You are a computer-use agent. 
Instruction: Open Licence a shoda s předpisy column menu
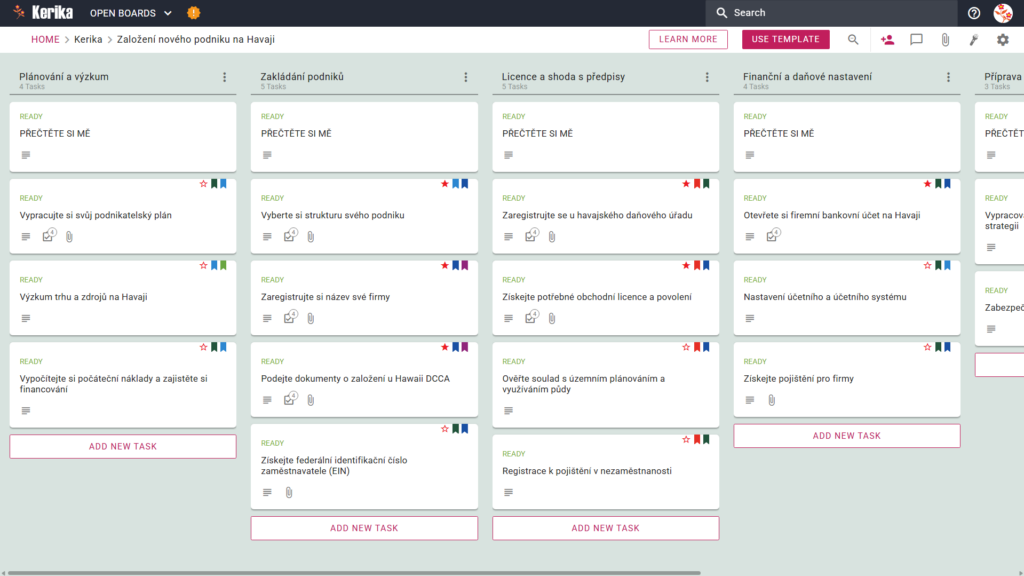coord(707,77)
